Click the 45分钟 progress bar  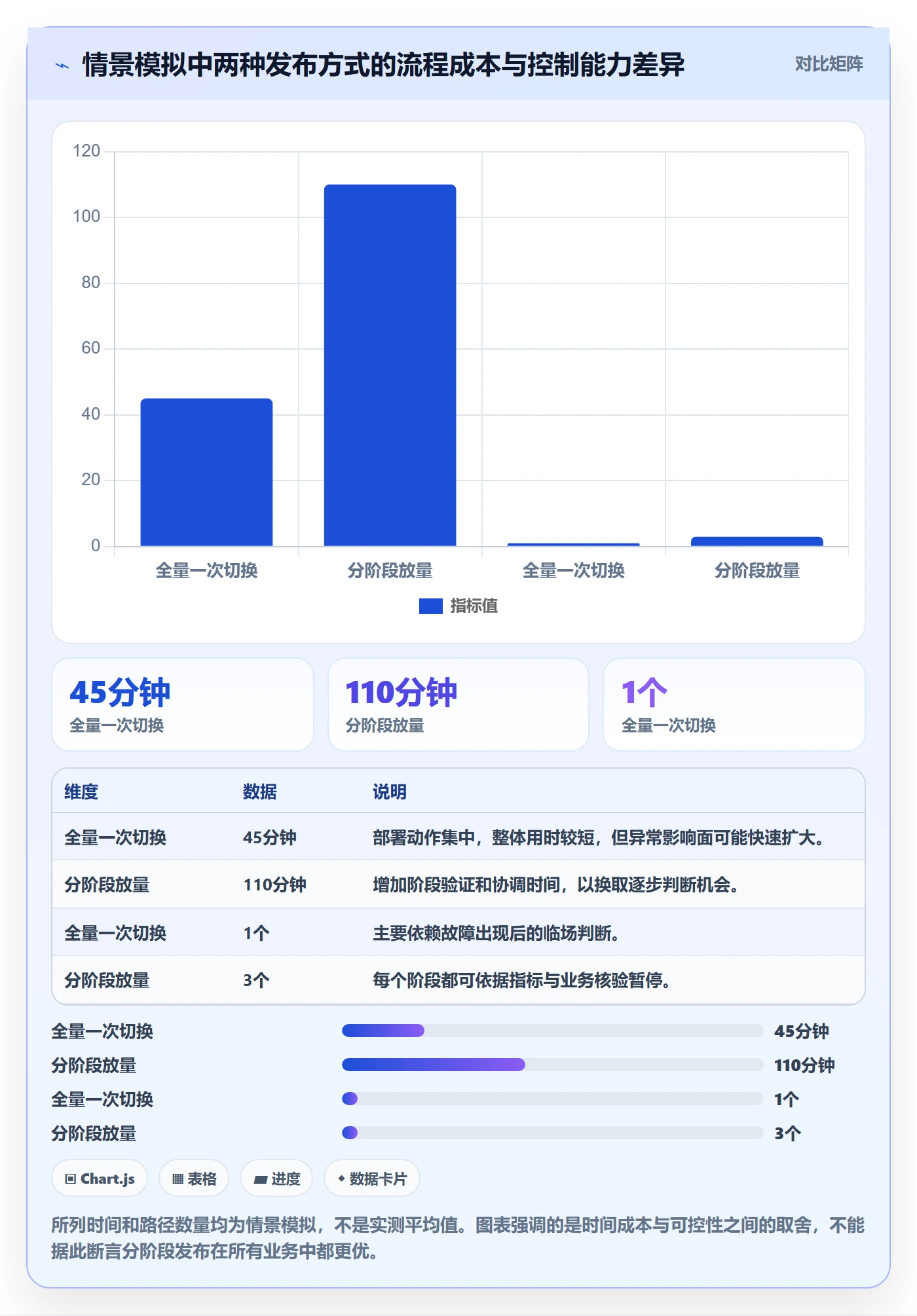(x=552, y=1031)
